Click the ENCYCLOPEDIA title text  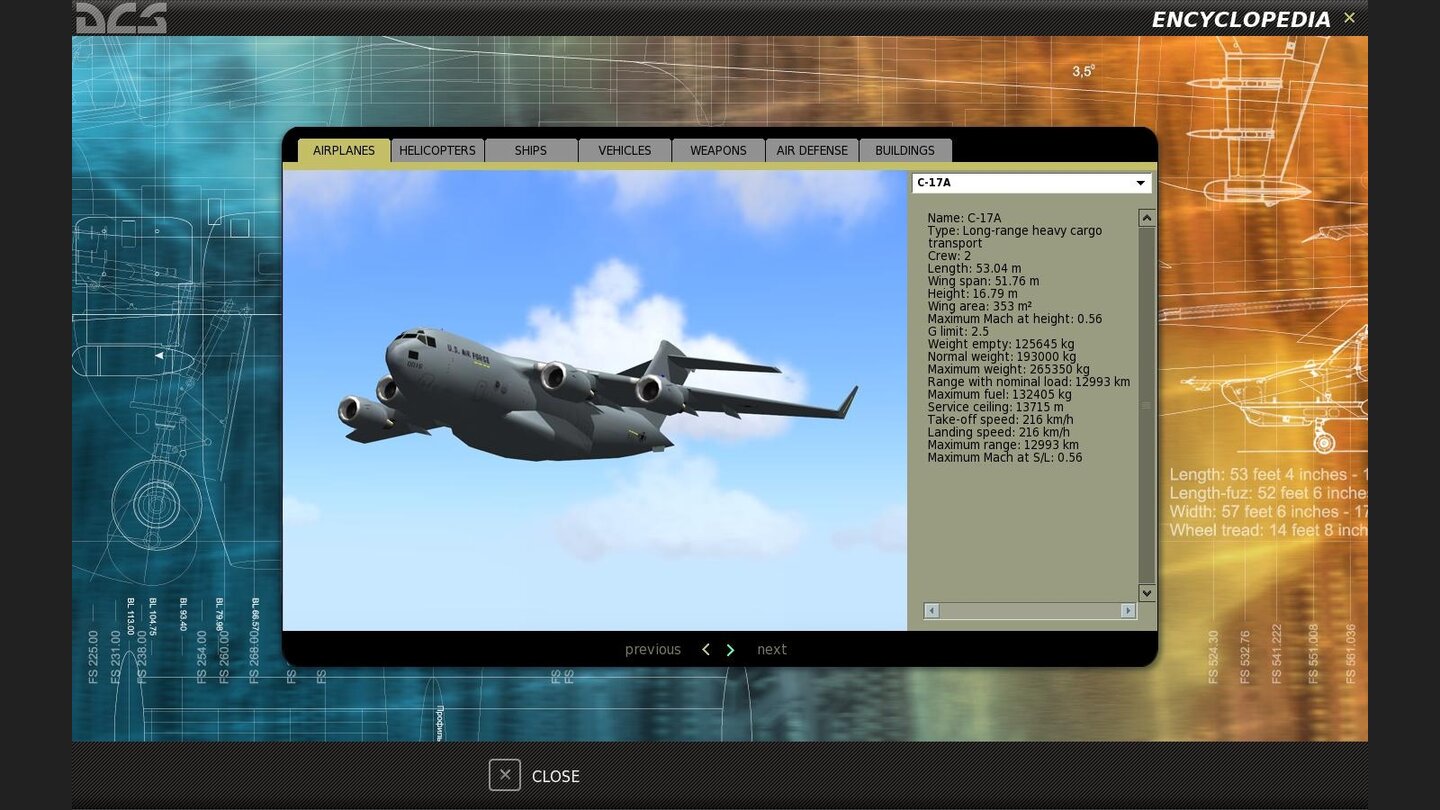(x=1241, y=19)
